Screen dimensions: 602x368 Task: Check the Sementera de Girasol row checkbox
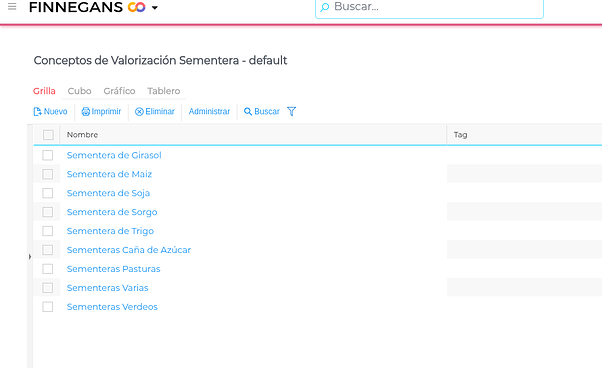[48, 155]
